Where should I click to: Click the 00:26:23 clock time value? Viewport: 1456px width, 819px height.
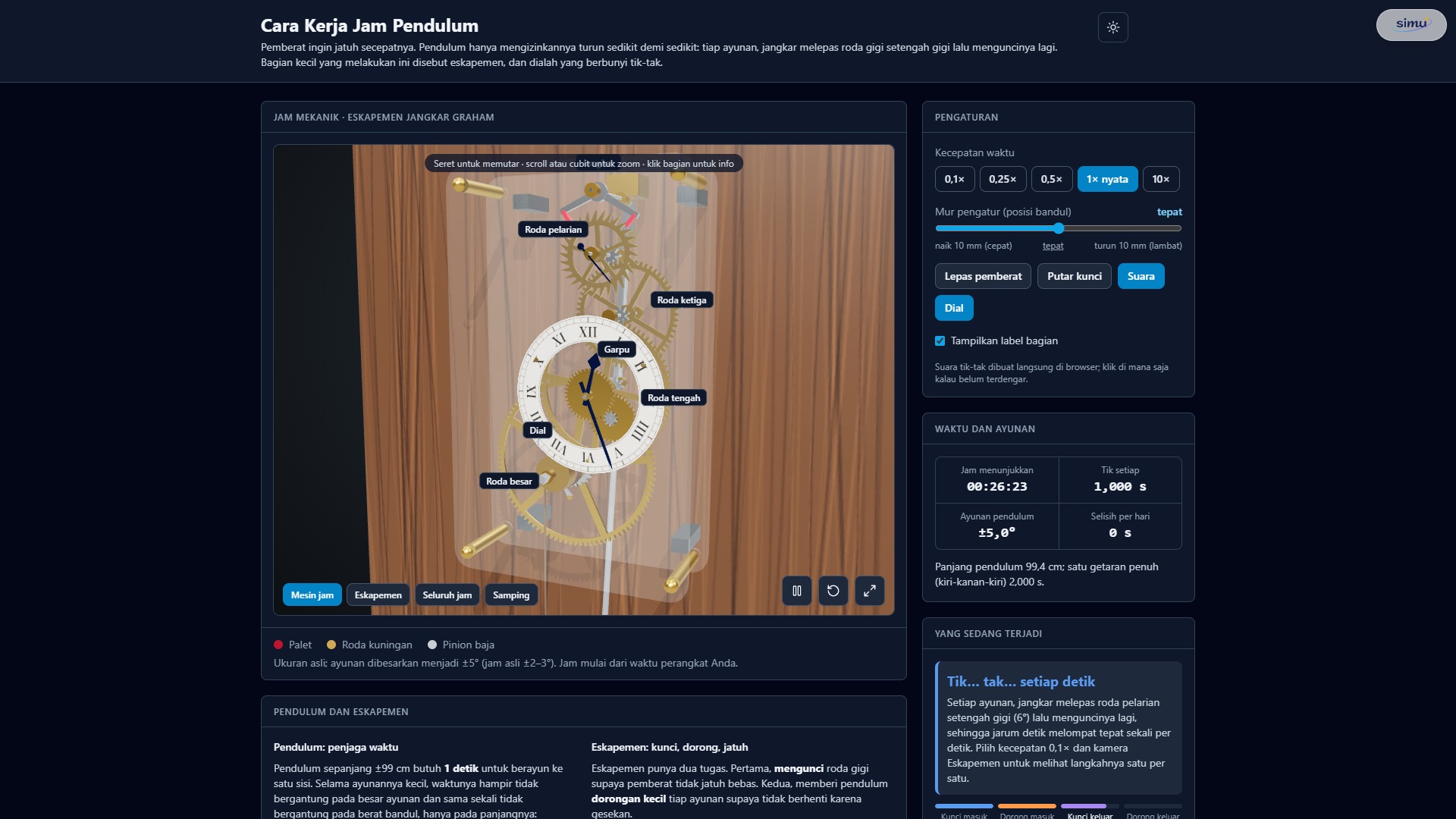tap(996, 487)
